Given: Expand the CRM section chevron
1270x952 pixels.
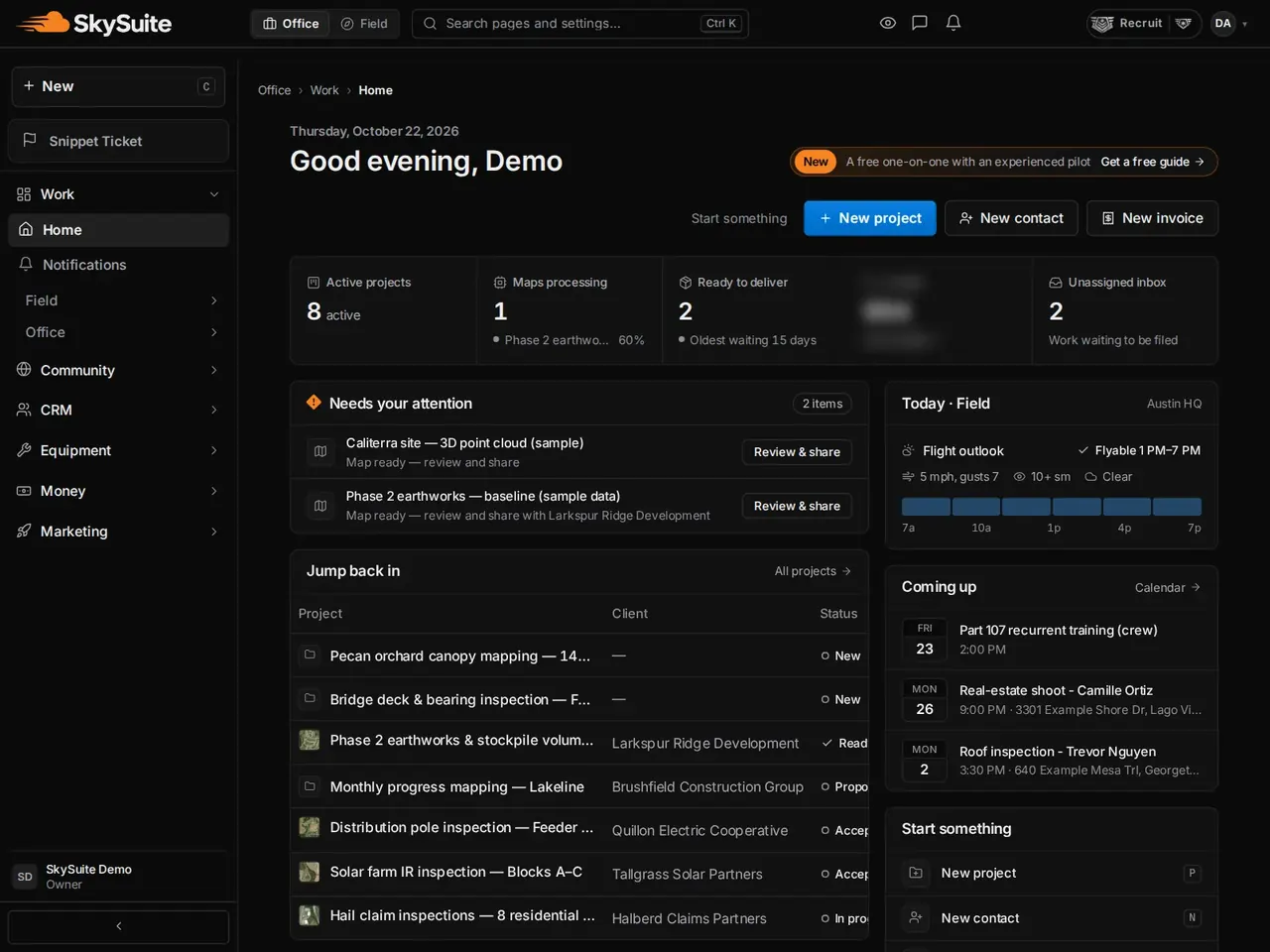Looking at the screenshot, I should pyautogui.click(x=214, y=410).
